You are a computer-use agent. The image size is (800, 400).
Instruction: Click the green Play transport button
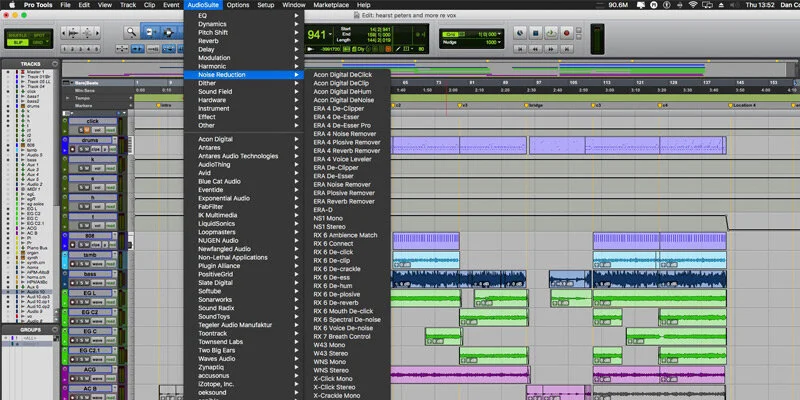pyautogui.click(x=551, y=33)
